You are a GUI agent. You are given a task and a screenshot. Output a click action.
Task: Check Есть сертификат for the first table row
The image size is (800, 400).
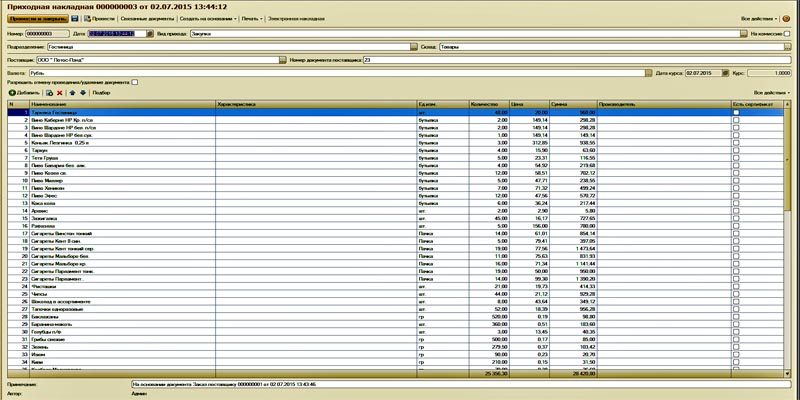coord(737,113)
